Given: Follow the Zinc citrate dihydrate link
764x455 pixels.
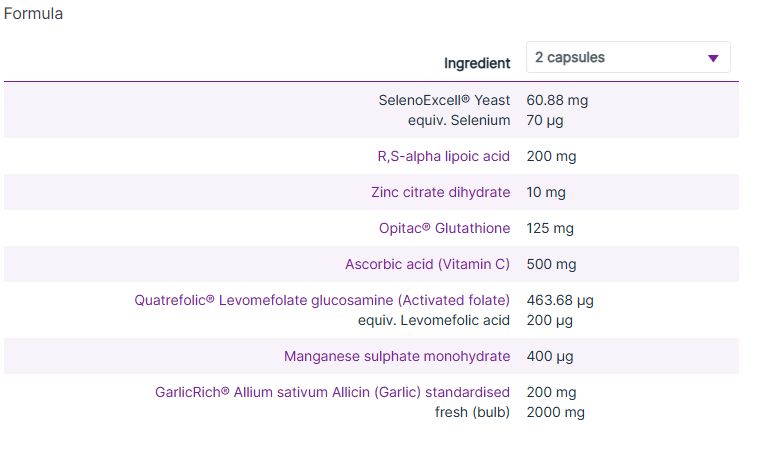Looking at the screenshot, I should (x=440, y=192).
